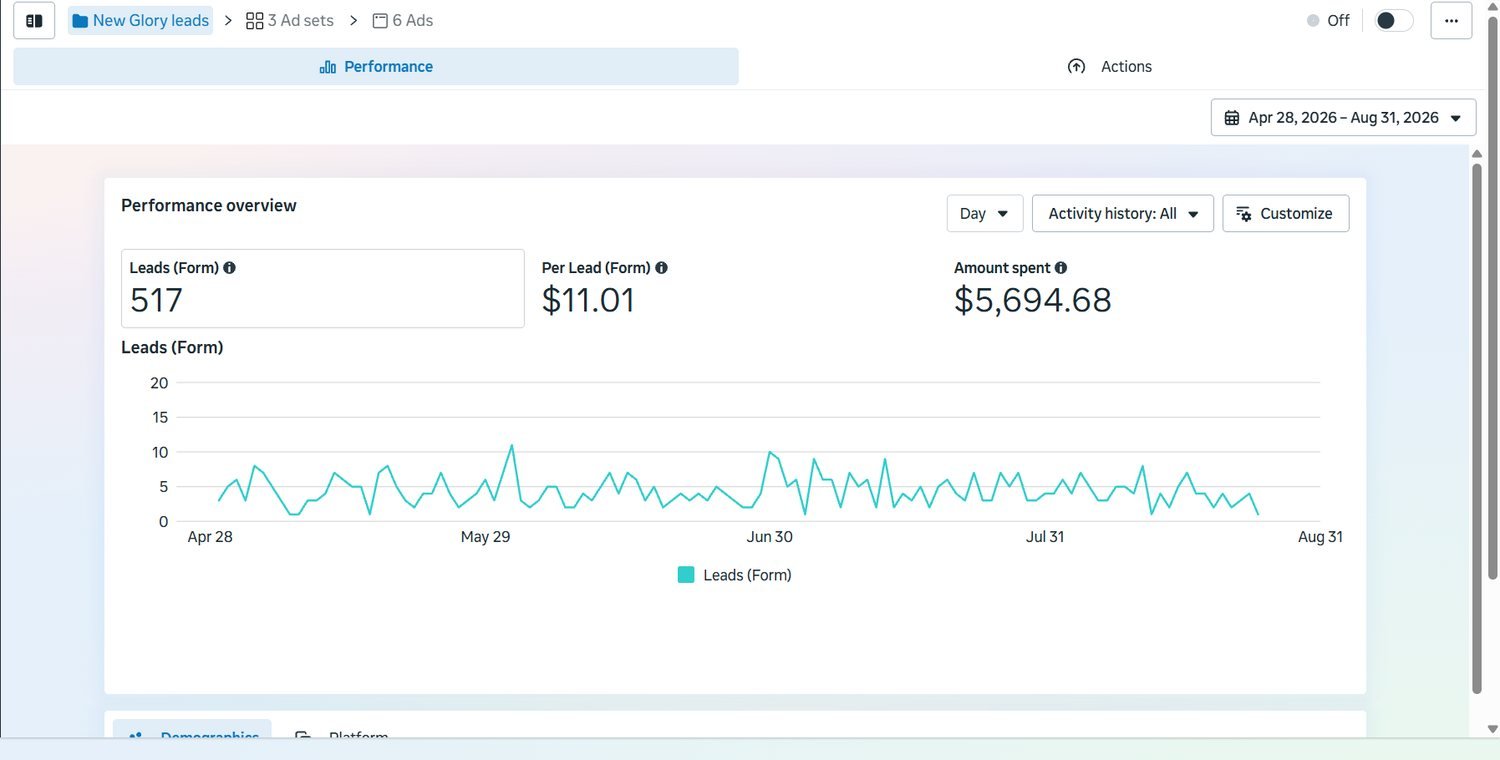Click the Performance overview heading

pos(209,205)
